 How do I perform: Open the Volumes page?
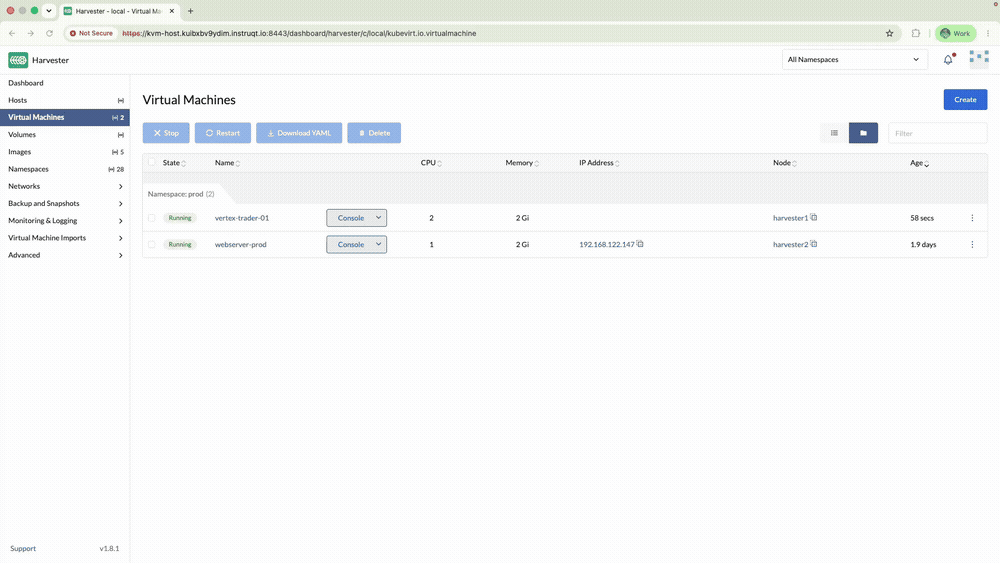click(64, 135)
